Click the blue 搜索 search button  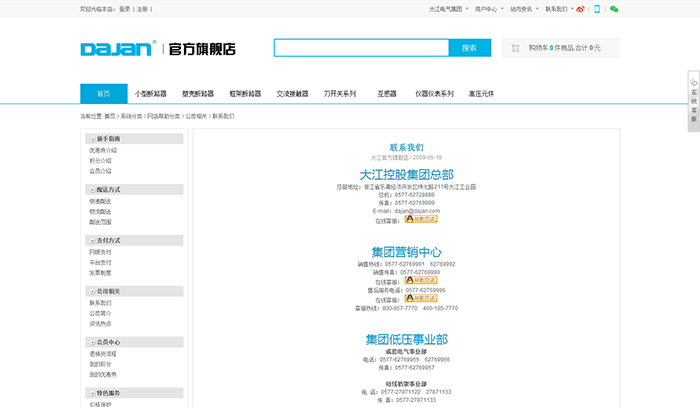(470, 48)
